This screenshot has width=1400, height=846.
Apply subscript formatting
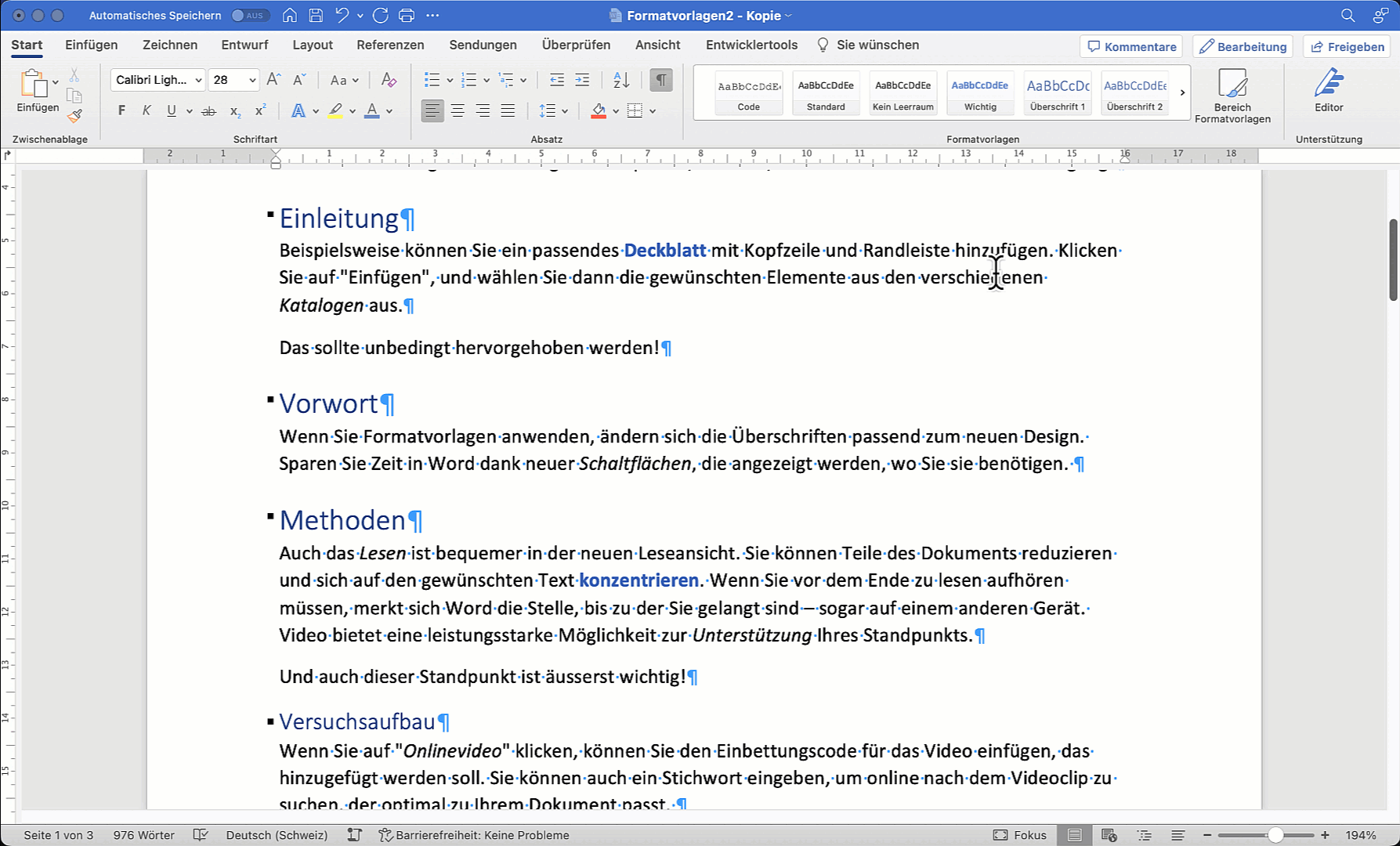[x=235, y=111]
